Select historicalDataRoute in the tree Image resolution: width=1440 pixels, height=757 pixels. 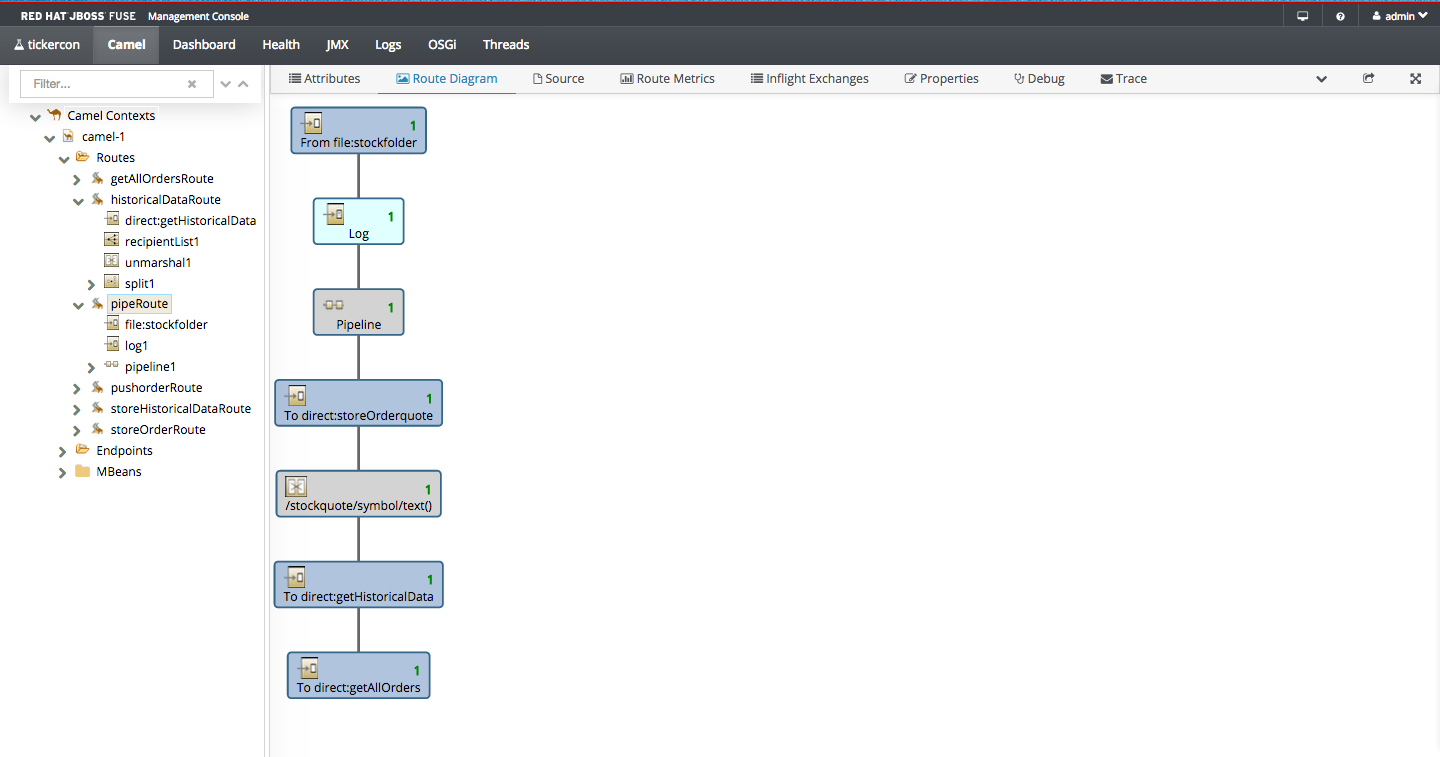[165, 200]
